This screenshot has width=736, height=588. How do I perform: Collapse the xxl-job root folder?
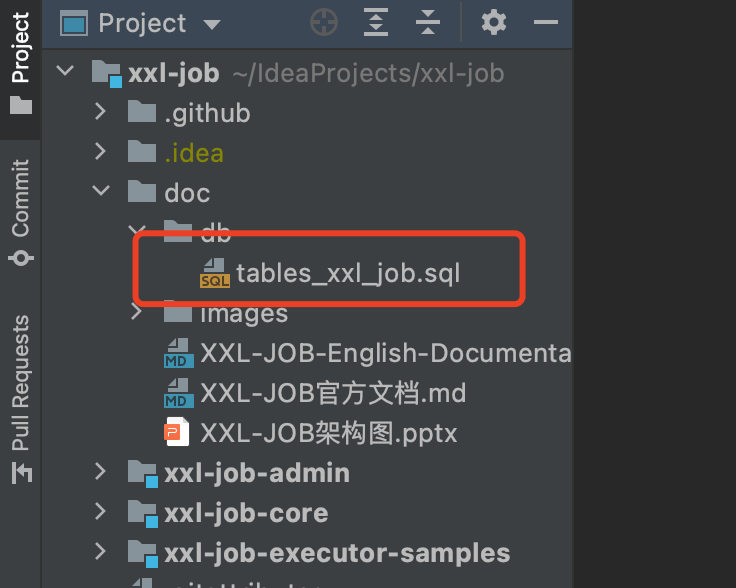65,71
